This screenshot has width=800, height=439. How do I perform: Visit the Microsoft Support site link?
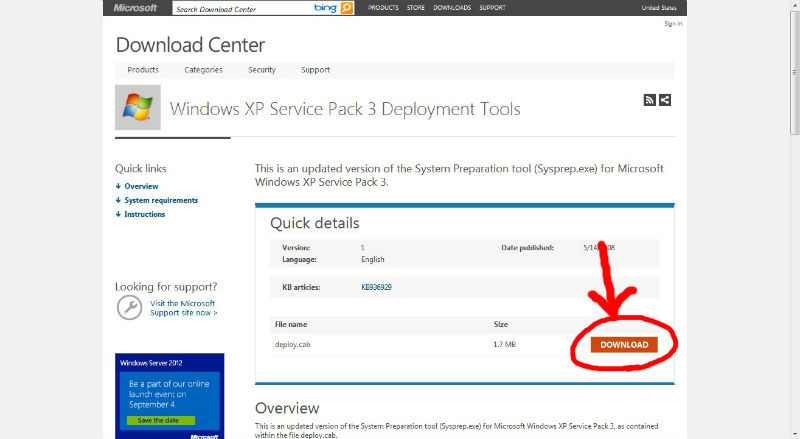(184, 308)
